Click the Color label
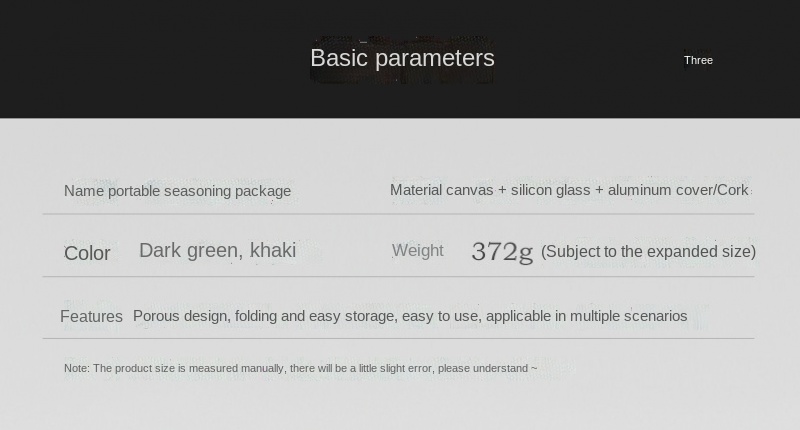This screenshot has width=800, height=430. click(x=87, y=253)
